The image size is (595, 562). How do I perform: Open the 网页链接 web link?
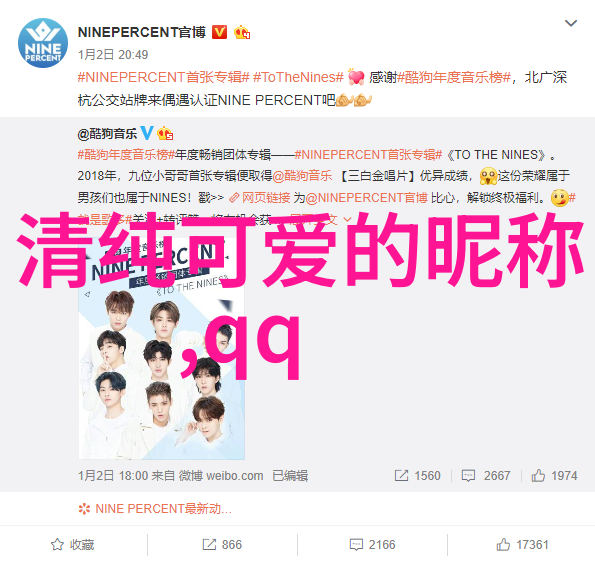[x=260, y=198]
